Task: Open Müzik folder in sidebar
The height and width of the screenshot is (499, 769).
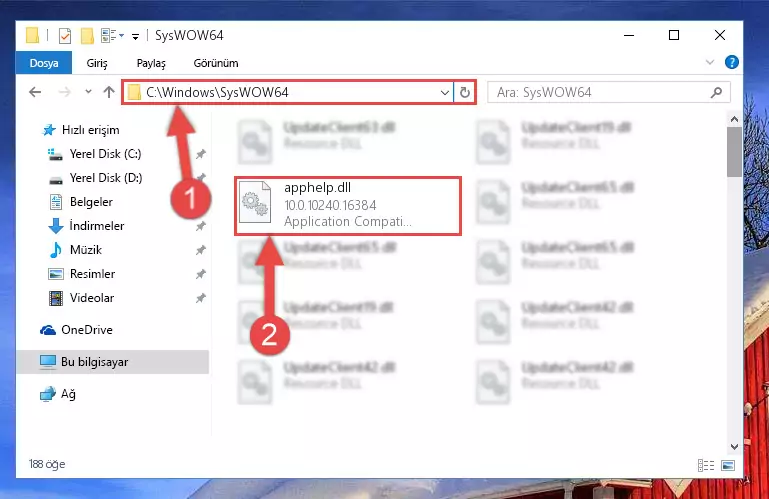Action: click(76, 250)
